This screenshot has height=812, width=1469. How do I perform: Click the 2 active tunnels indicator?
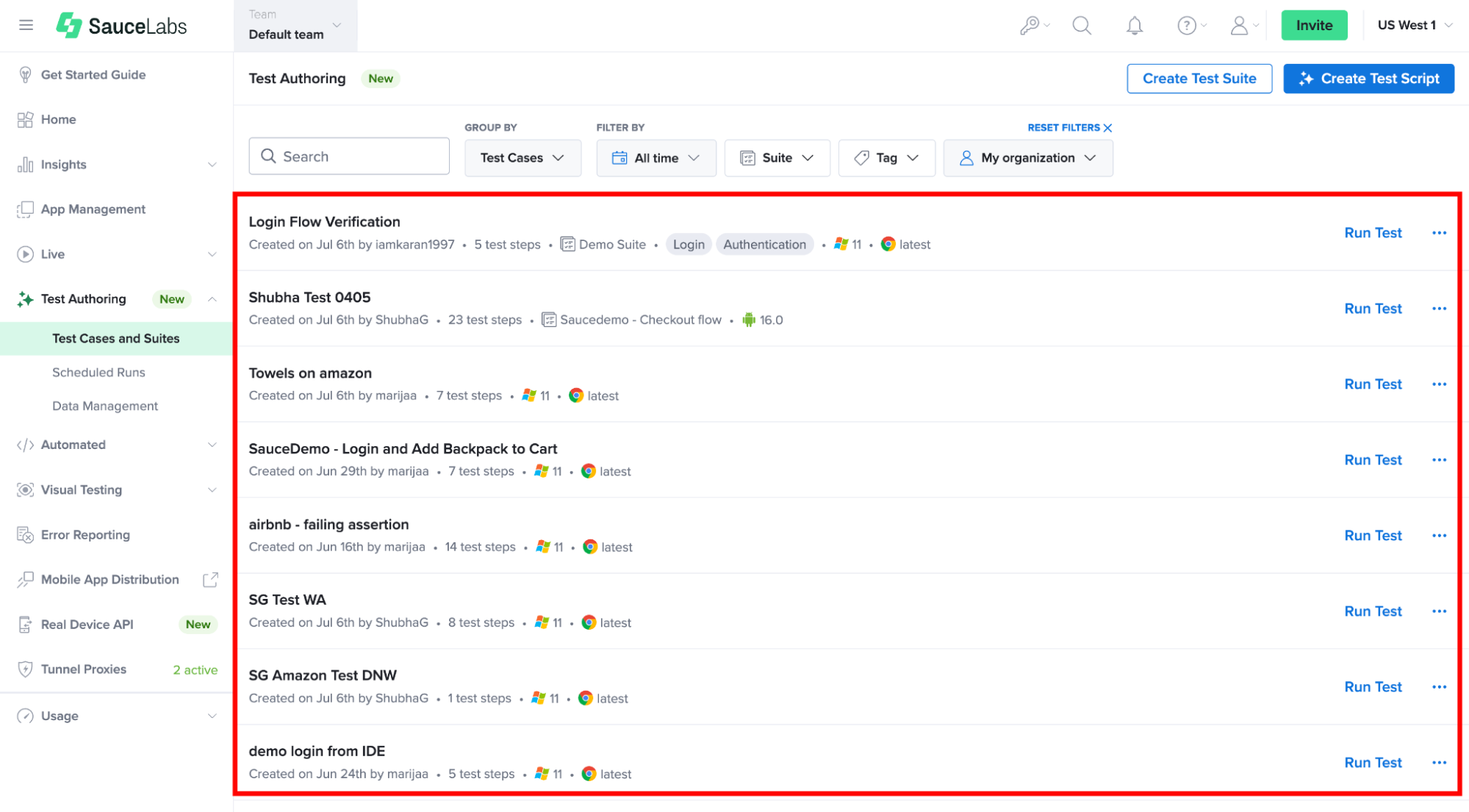[195, 670]
